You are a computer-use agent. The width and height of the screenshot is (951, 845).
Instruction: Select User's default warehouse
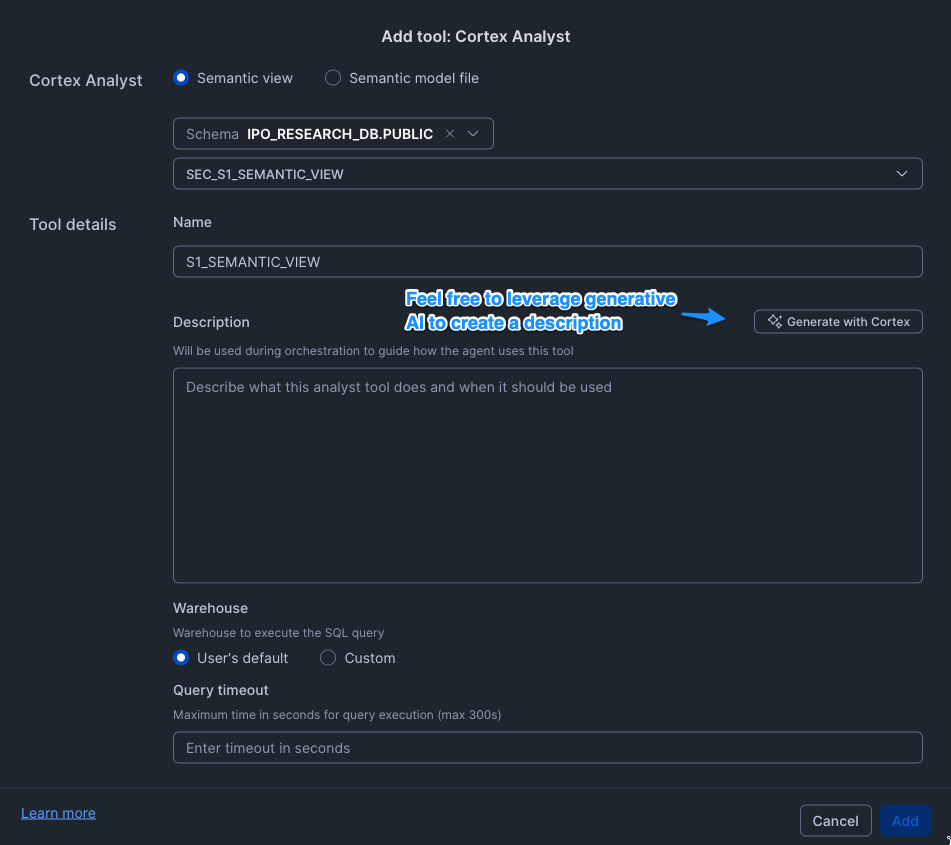(x=181, y=658)
